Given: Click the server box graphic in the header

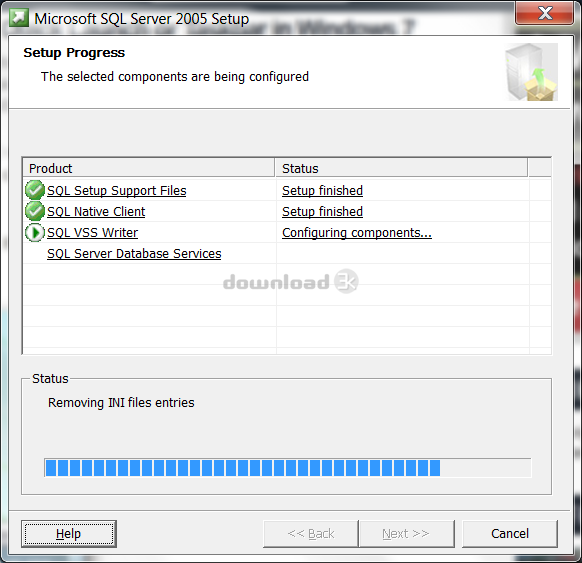Looking at the screenshot, I should pyautogui.click(x=531, y=72).
